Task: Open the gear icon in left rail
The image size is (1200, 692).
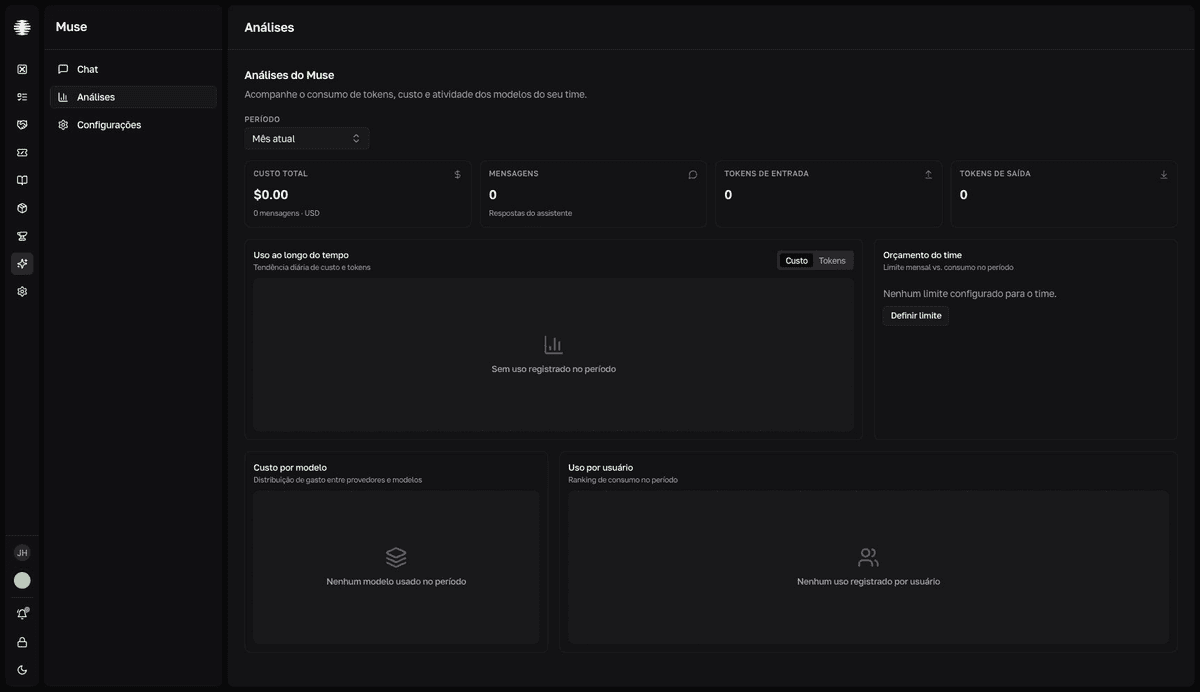Action: (x=22, y=292)
